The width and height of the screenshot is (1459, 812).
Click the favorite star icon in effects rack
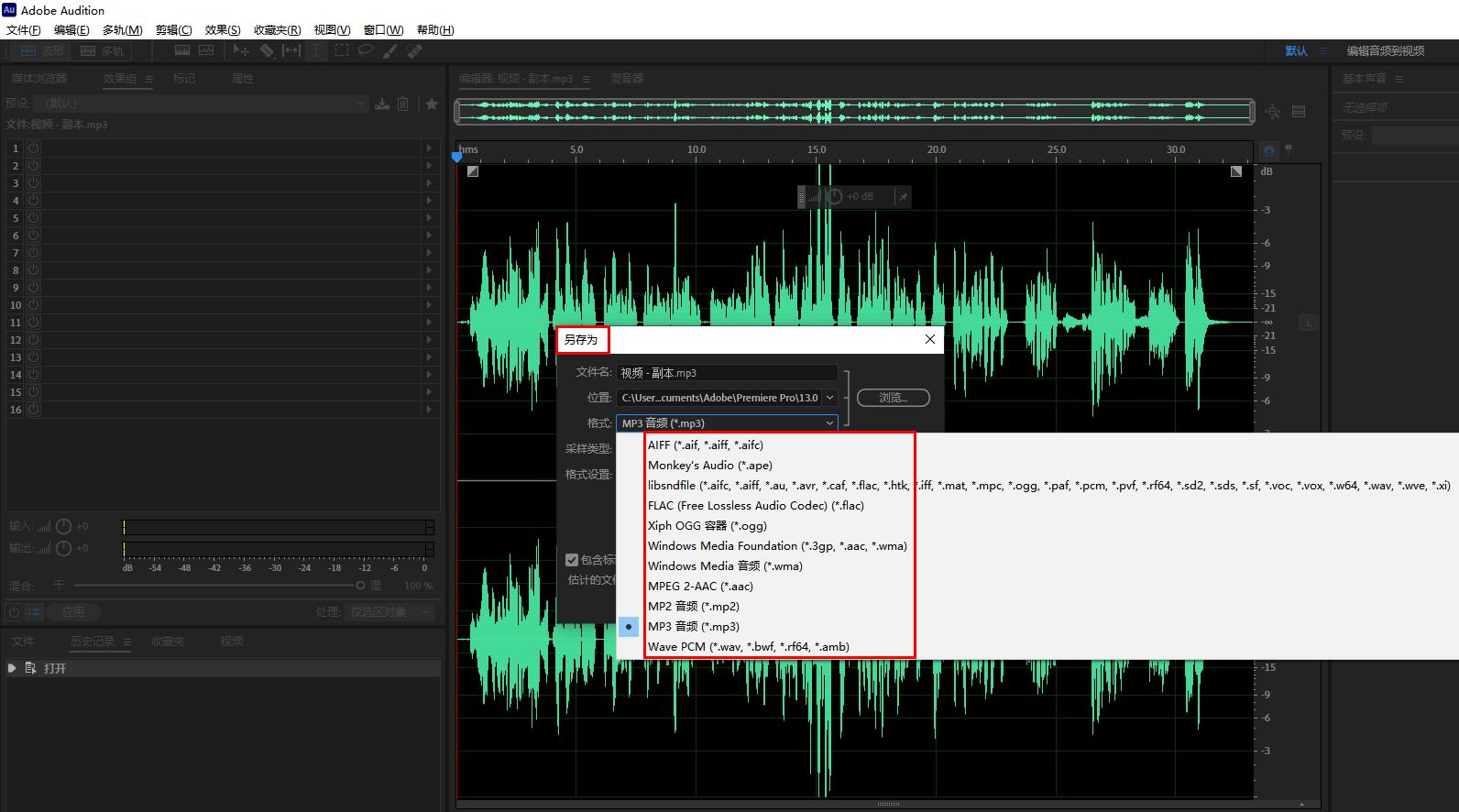432,104
